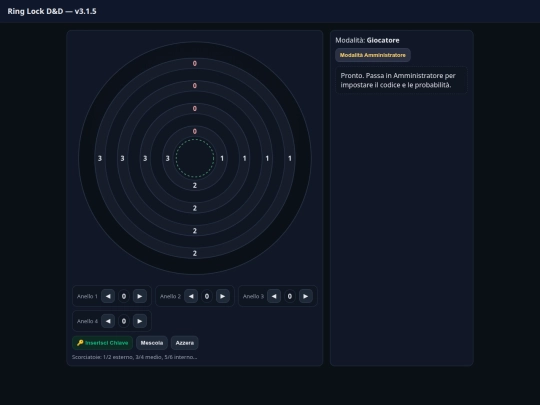The width and height of the screenshot is (540, 405).
Task: Click the Scorciatoie shortcuts hint text
Action: pos(134,357)
